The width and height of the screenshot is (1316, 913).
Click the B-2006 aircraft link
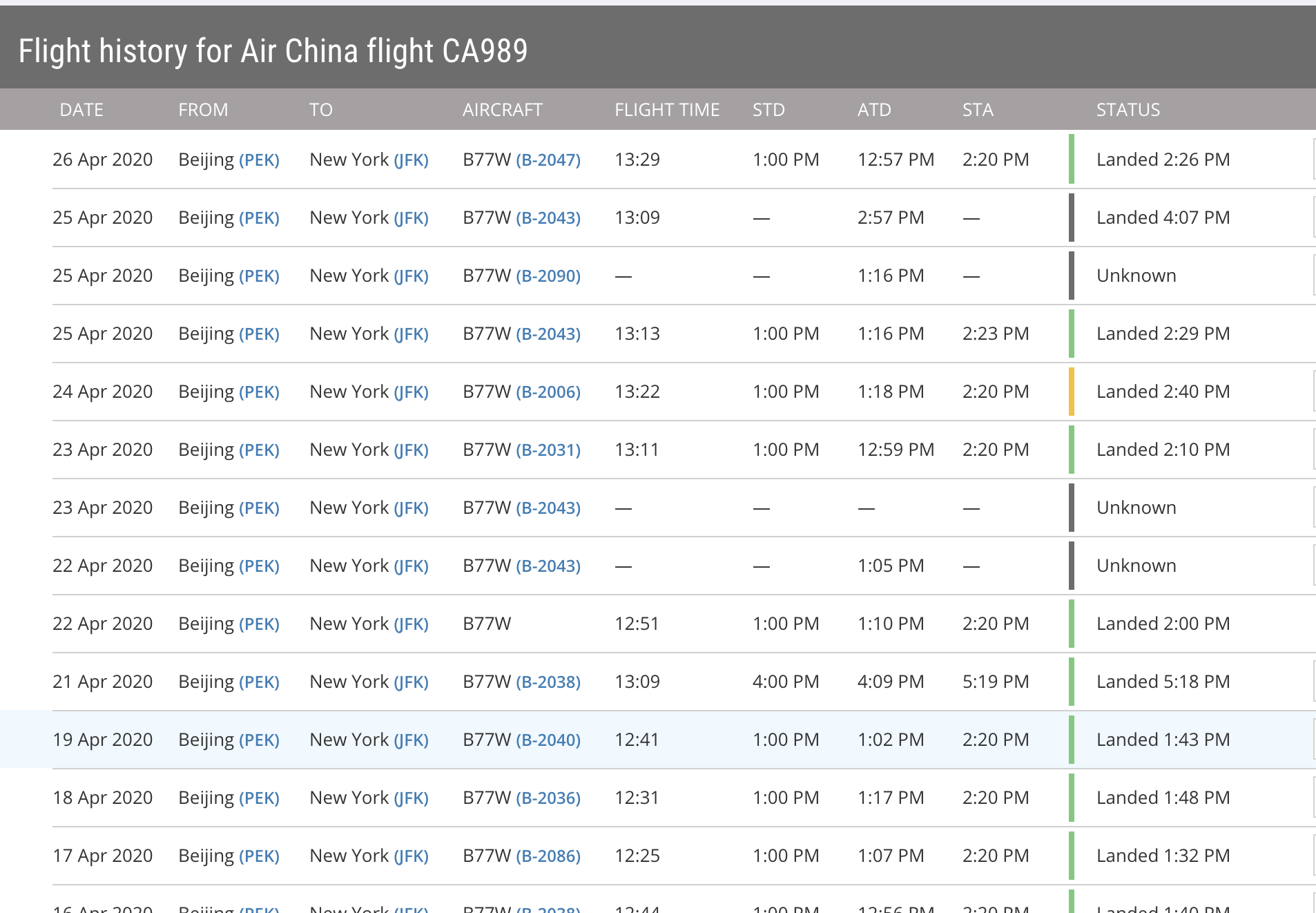coord(548,392)
